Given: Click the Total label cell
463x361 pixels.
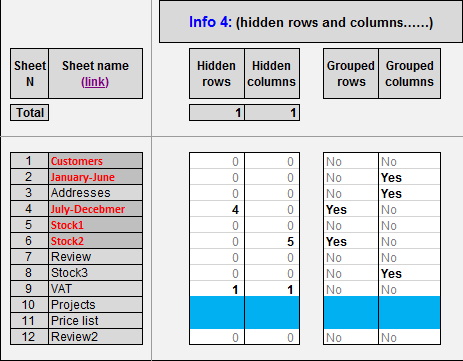Looking at the screenshot, I should 30,113.
